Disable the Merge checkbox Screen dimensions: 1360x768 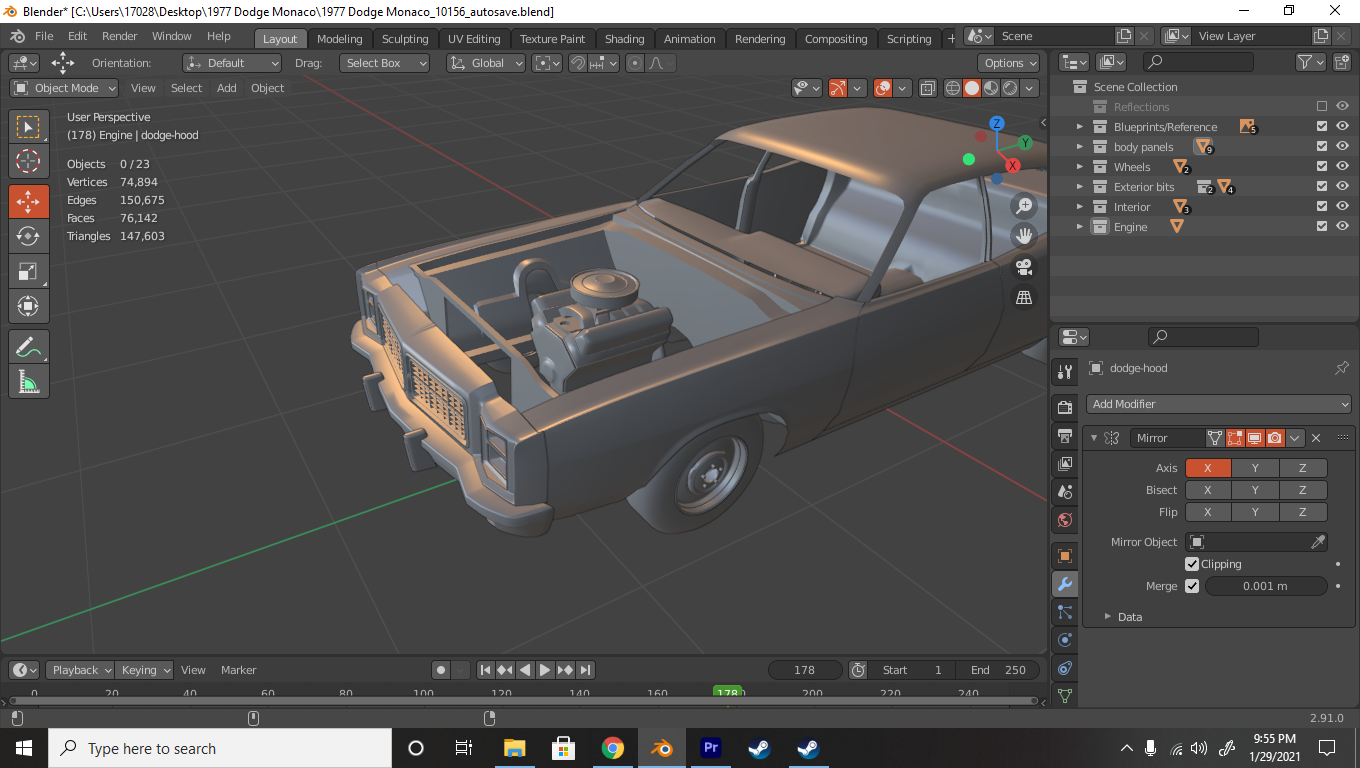pos(1192,586)
